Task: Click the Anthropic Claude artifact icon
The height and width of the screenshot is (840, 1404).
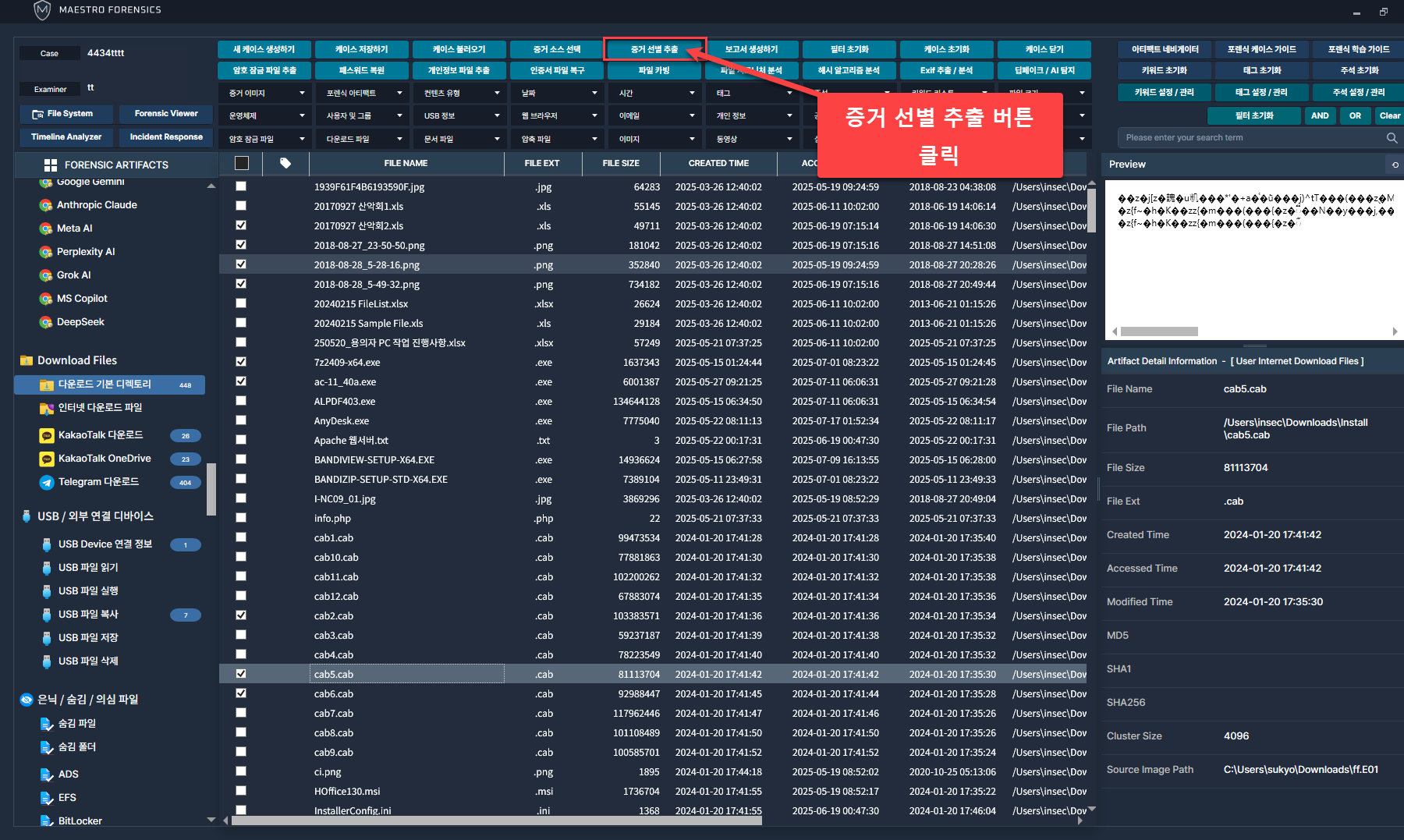Action: point(46,205)
